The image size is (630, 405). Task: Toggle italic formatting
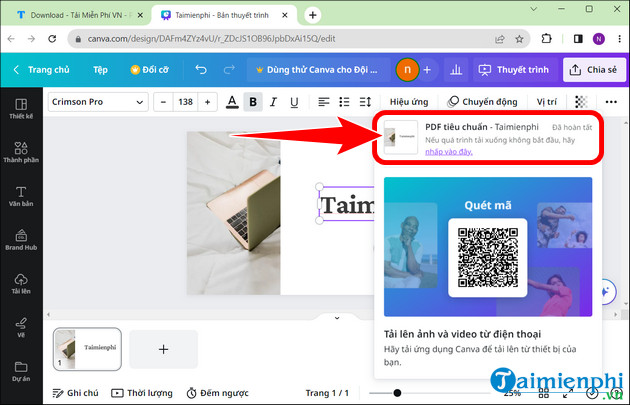tap(273, 102)
